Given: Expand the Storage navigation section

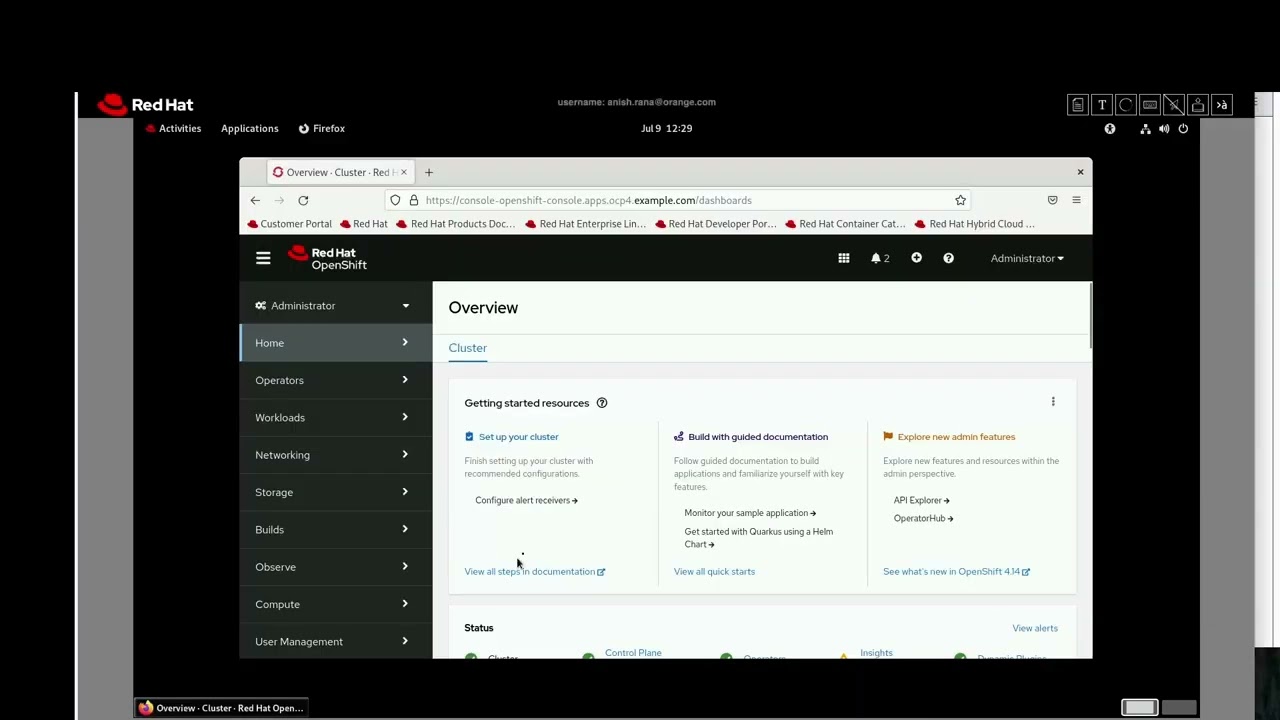Looking at the screenshot, I should tap(335, 492).
